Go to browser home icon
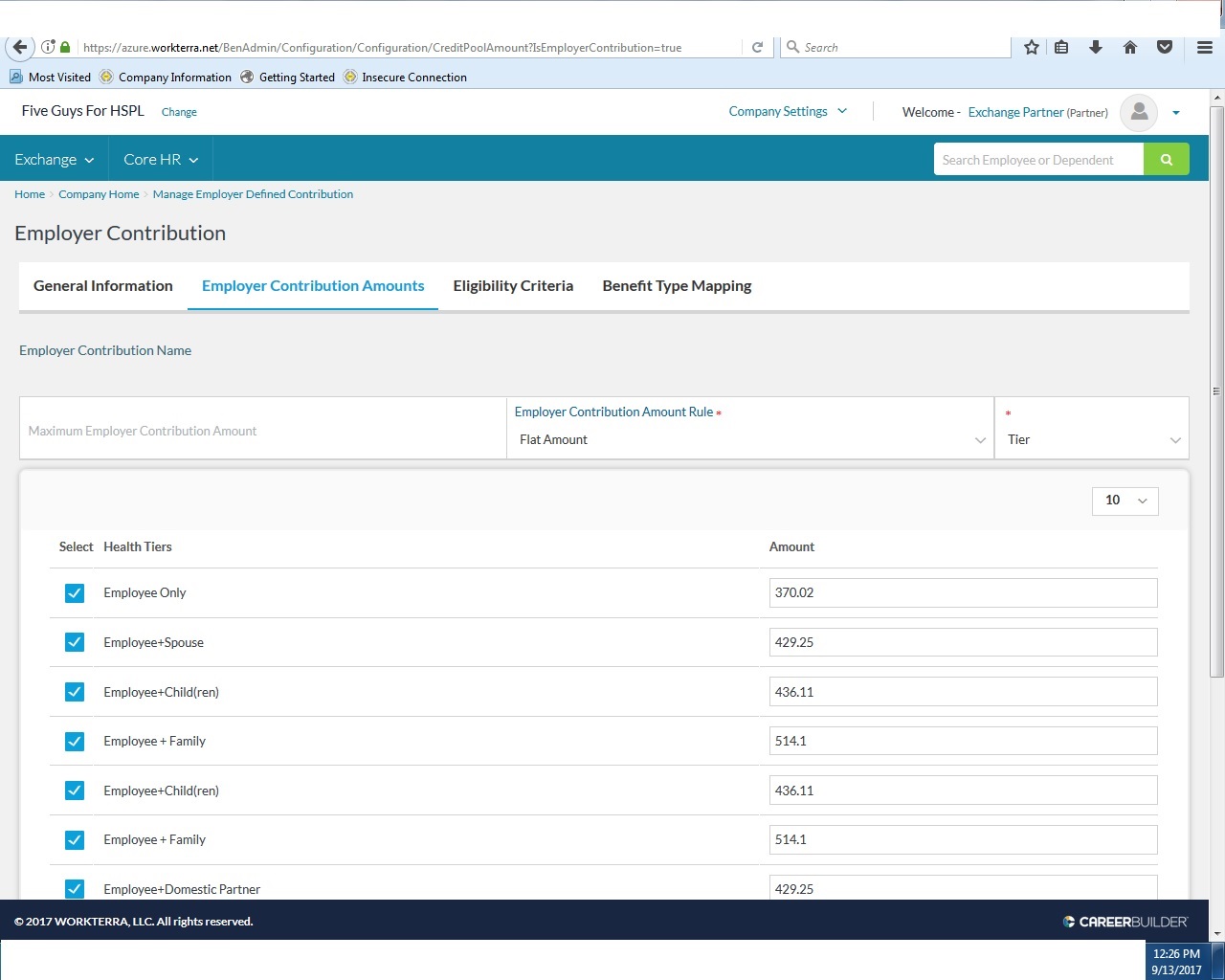This screenshot has height=980, width=1225. click(x=1130, y=47)
